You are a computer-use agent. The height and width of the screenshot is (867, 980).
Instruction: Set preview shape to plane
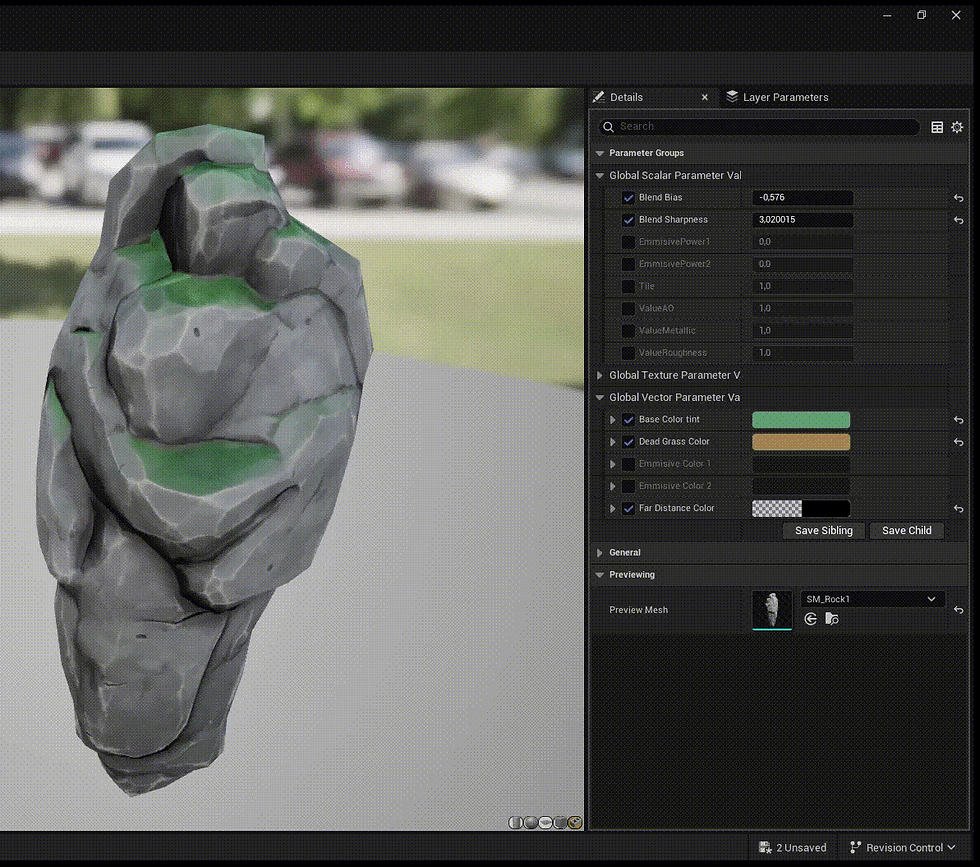coord(546,823)
